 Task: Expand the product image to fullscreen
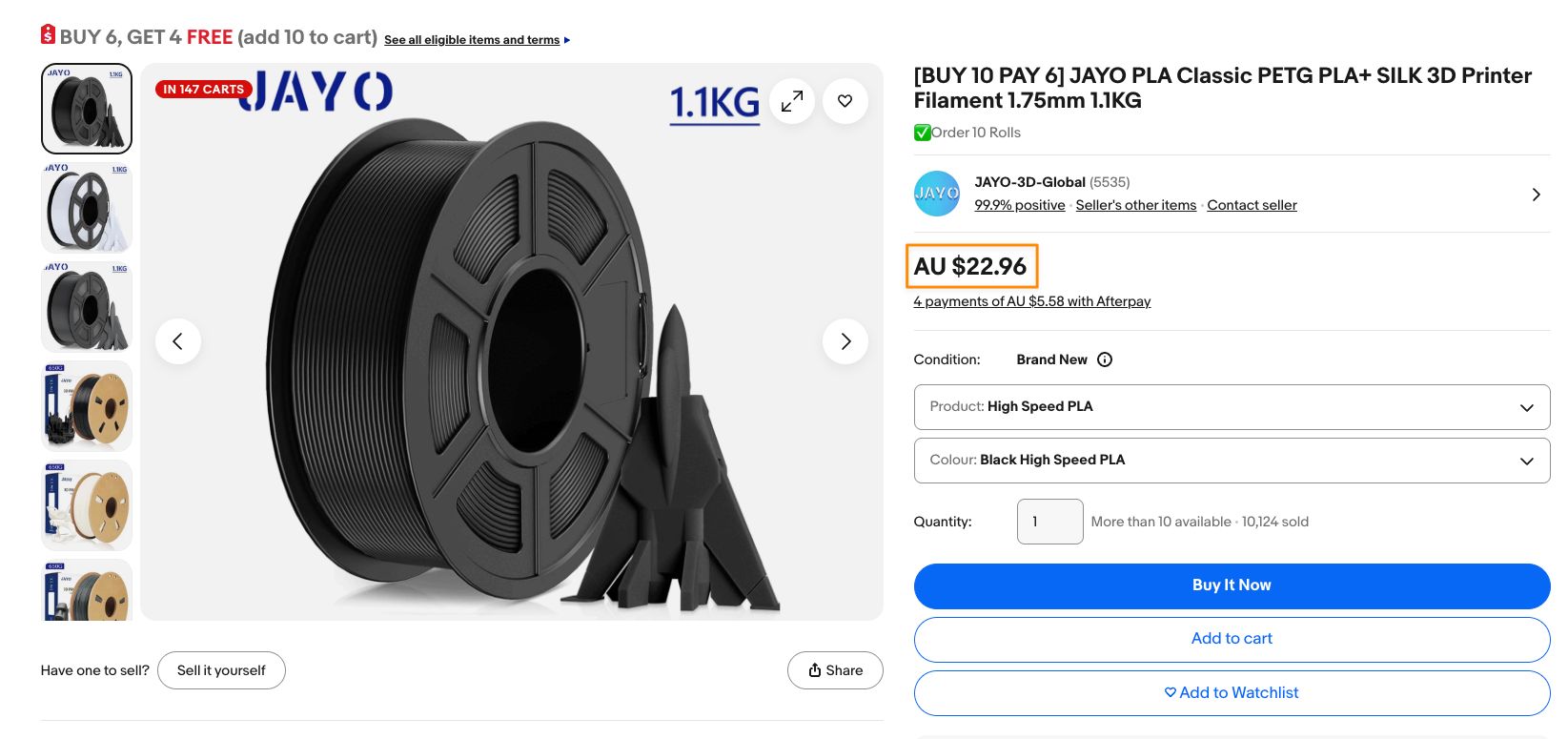click(x=791, y=100)
